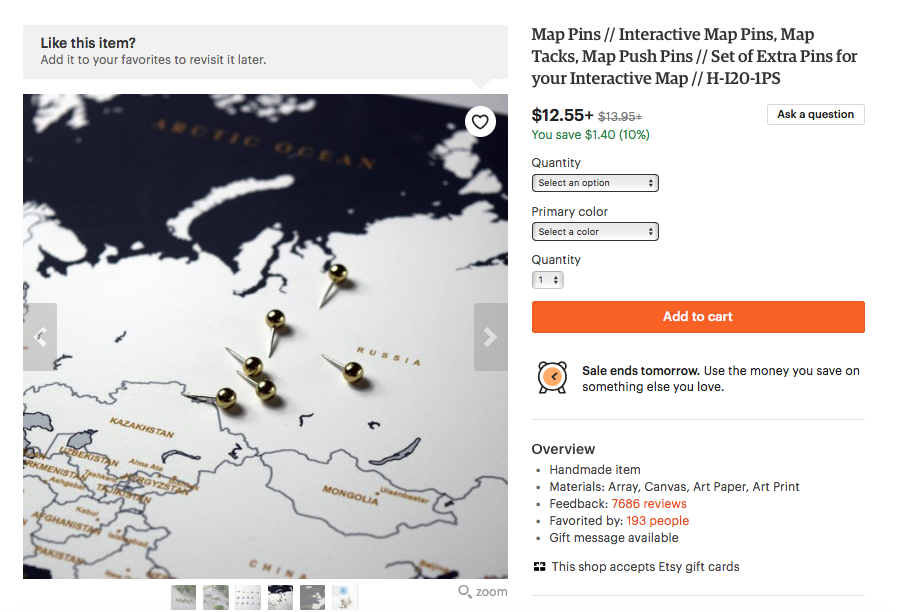
Task: Select the fourth dark map thumbnail
Action: click(x=280, y=597)
